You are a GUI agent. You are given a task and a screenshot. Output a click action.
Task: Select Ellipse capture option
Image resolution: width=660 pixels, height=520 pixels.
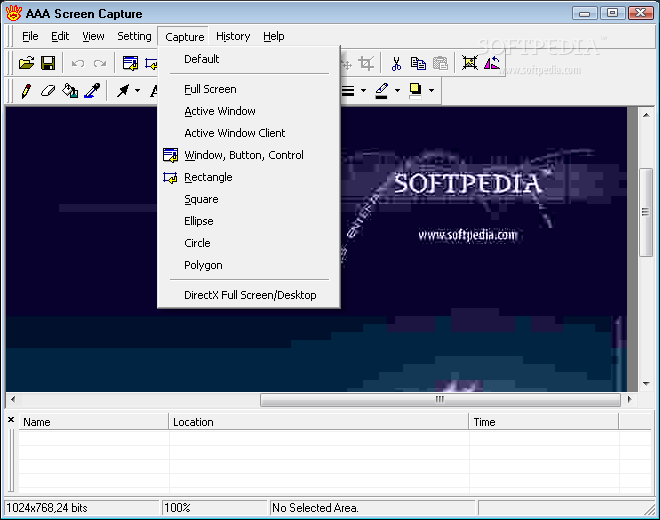[249, 221]
